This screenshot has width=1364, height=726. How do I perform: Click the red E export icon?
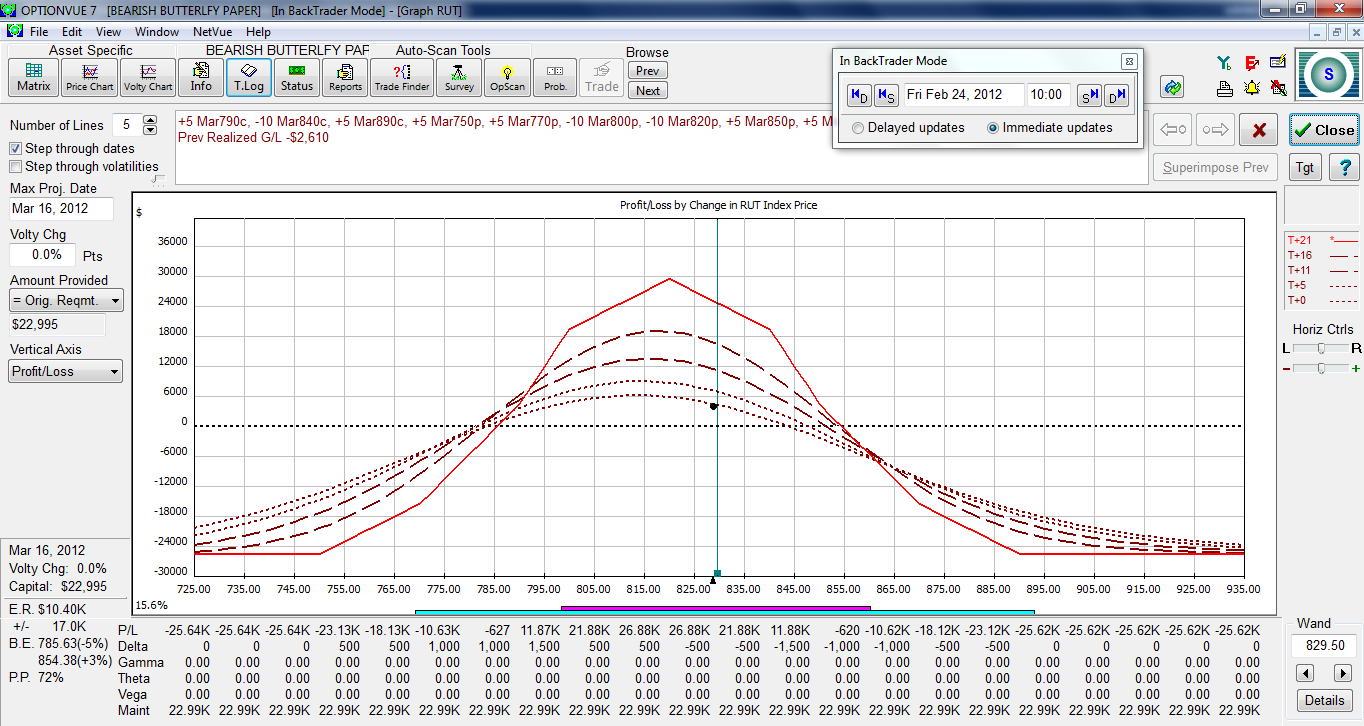(1252, 62)
